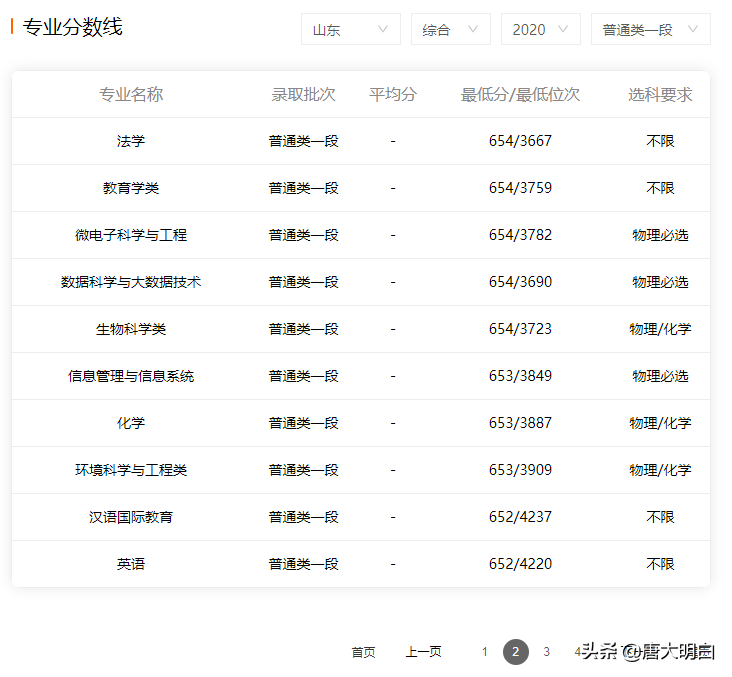732x677 pixels.
Task: Click score 654/3690 cell
Action: pyautogui.click(x=520, y=282)
